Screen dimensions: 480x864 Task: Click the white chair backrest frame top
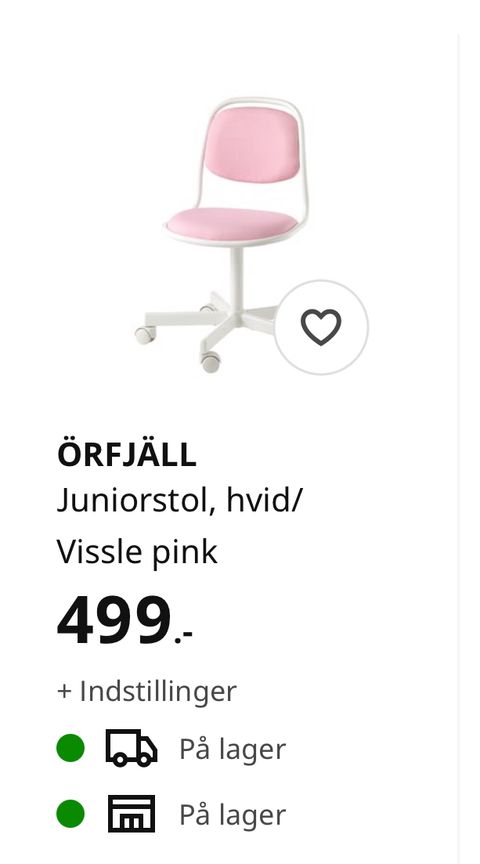click(253, 102)
